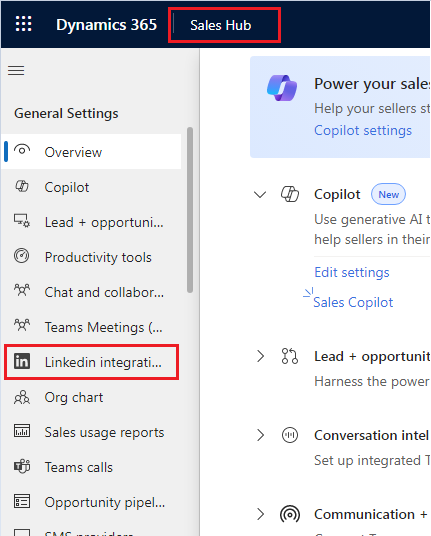Click the General Settings heading
431x536 pixels.
tap(66, 113)
